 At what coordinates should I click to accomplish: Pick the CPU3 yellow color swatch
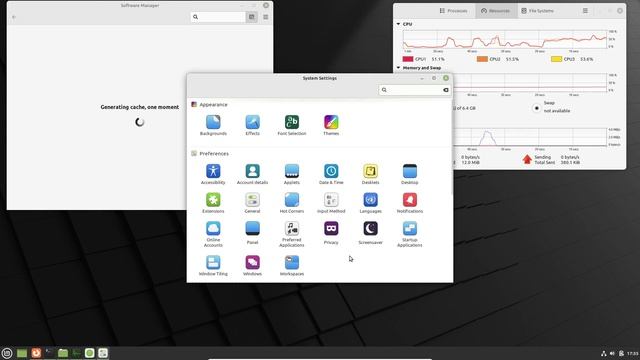tap(556, 59)
